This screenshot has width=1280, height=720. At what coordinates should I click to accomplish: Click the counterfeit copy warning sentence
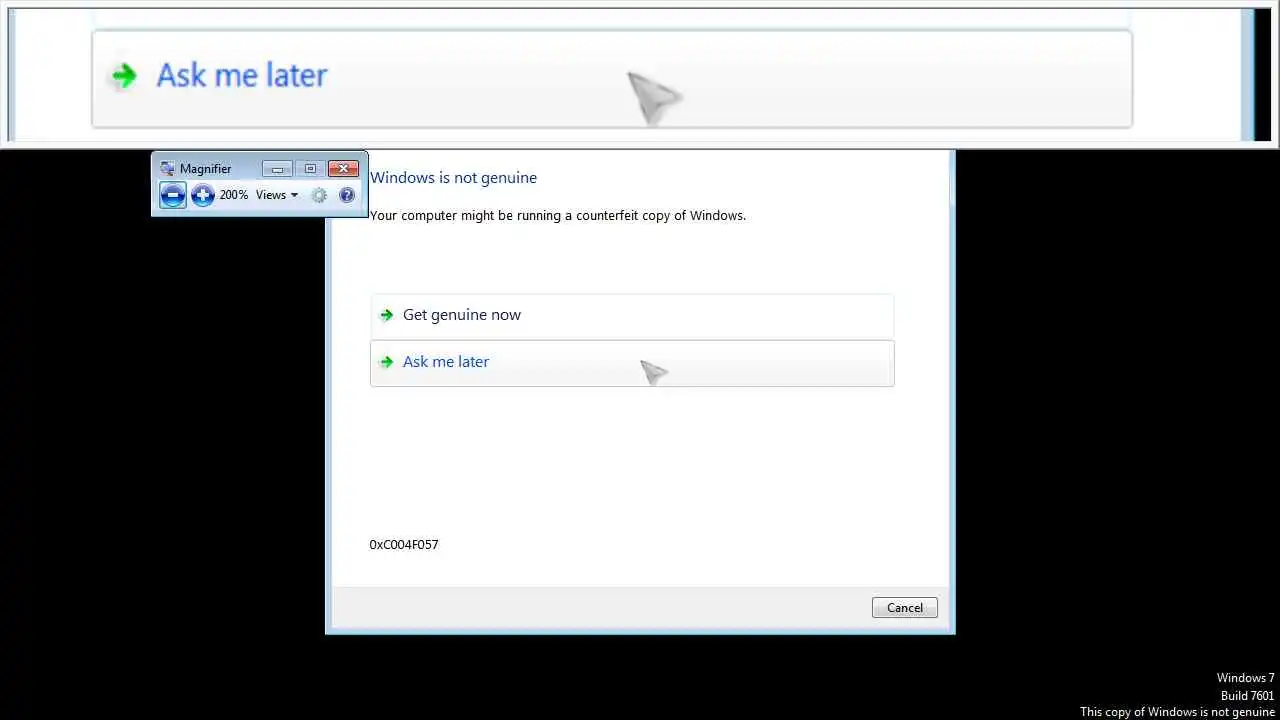pyautogui.click(x=558, y=215)
